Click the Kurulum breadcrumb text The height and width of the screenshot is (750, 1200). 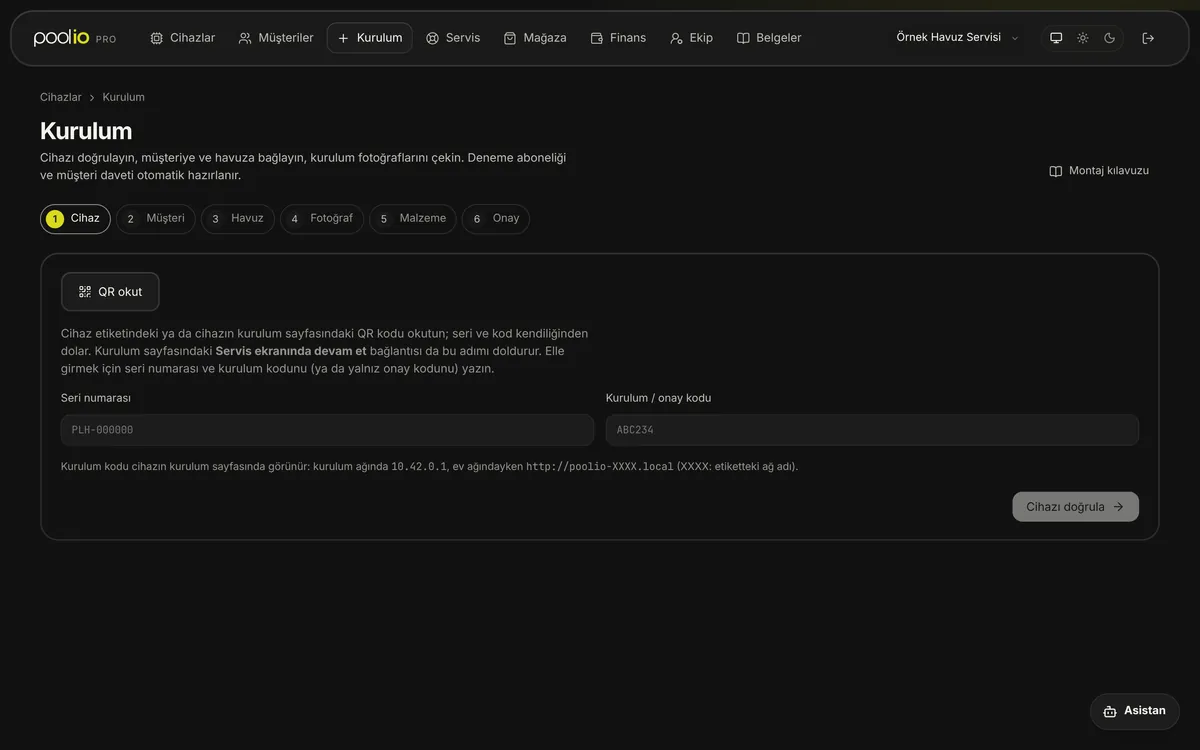point(124,97)
